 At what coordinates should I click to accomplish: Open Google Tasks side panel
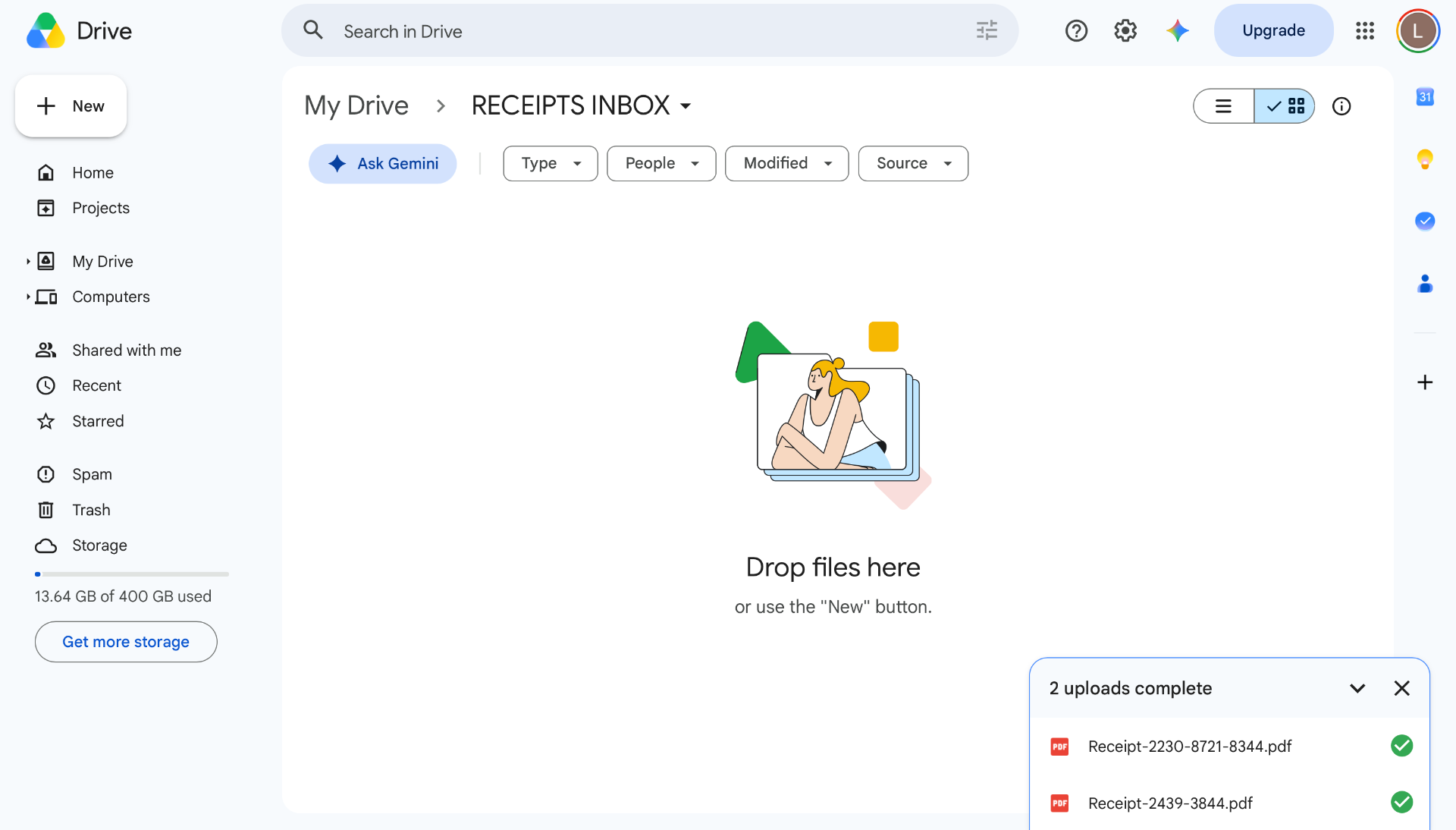pyautogui.click(x=1425, y=221)
